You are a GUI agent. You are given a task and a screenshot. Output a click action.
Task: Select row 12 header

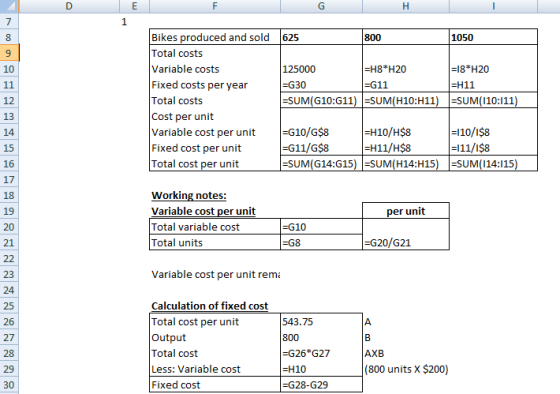9,100
